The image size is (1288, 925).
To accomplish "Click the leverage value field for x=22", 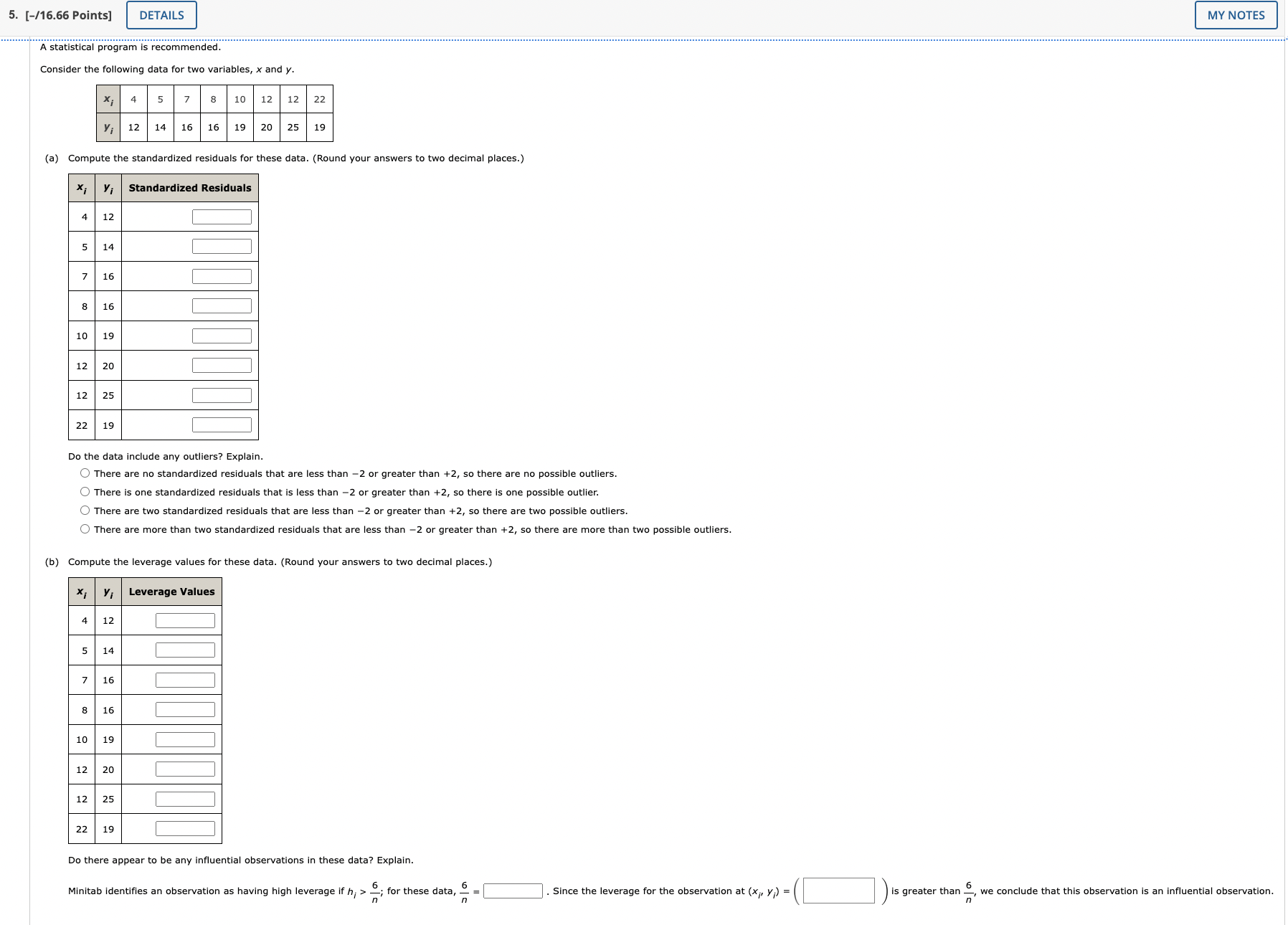I will (184, 828).
